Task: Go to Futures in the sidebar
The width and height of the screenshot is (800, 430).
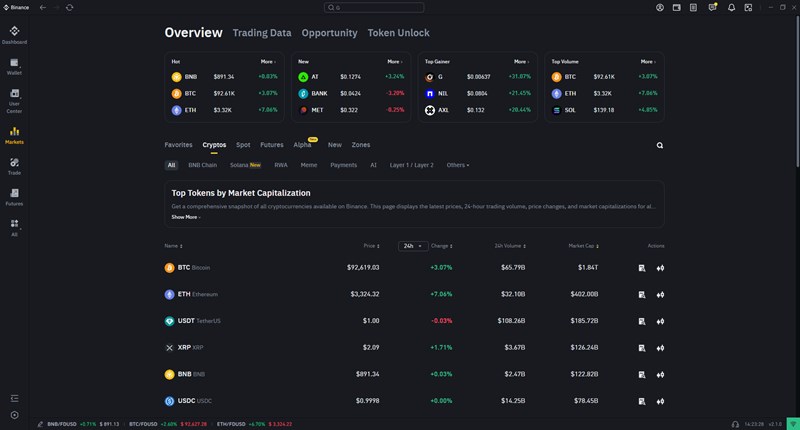Action: [14, 196]
